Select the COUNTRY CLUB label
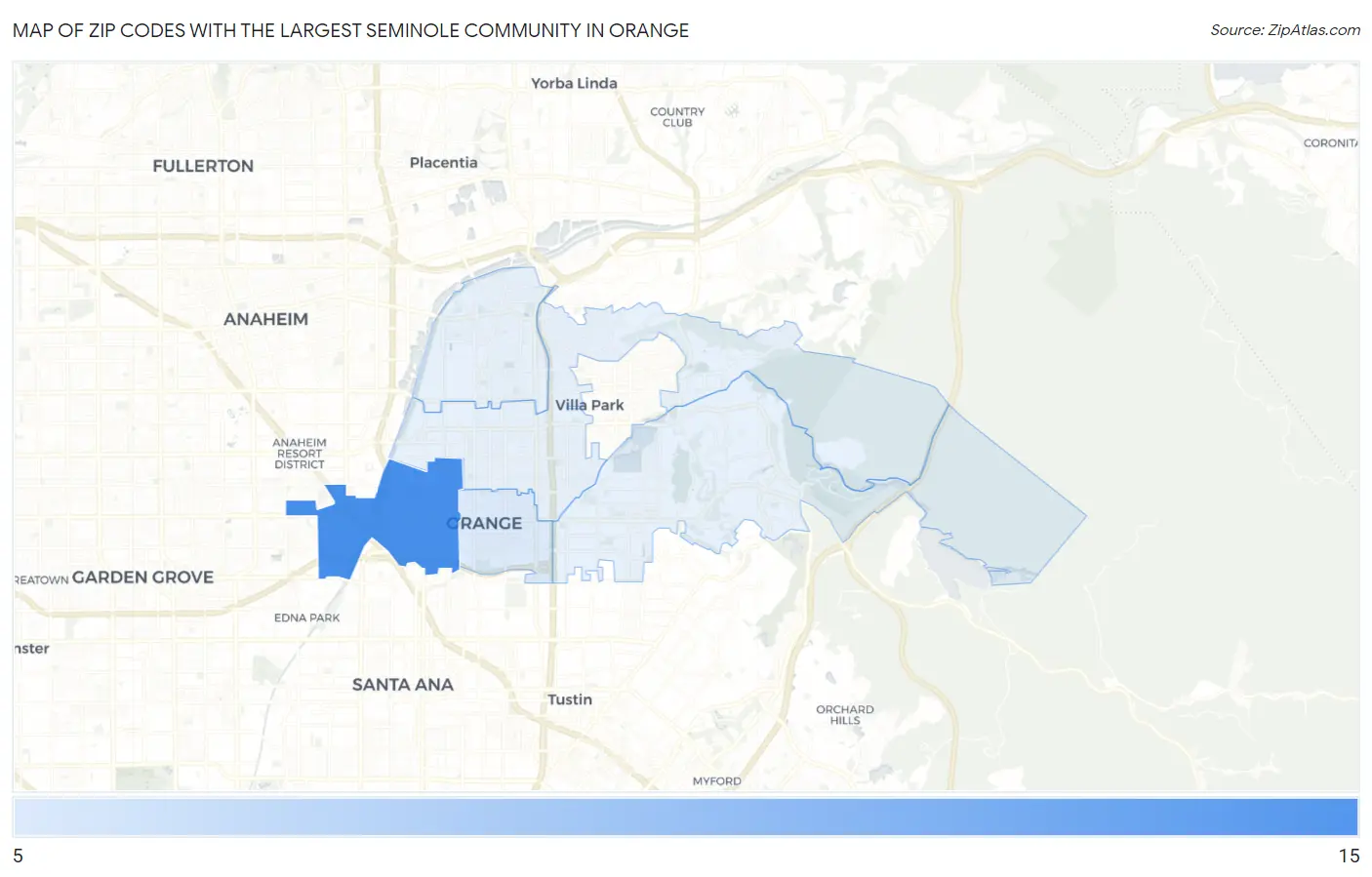The image size is (1372, 877). 677,117
